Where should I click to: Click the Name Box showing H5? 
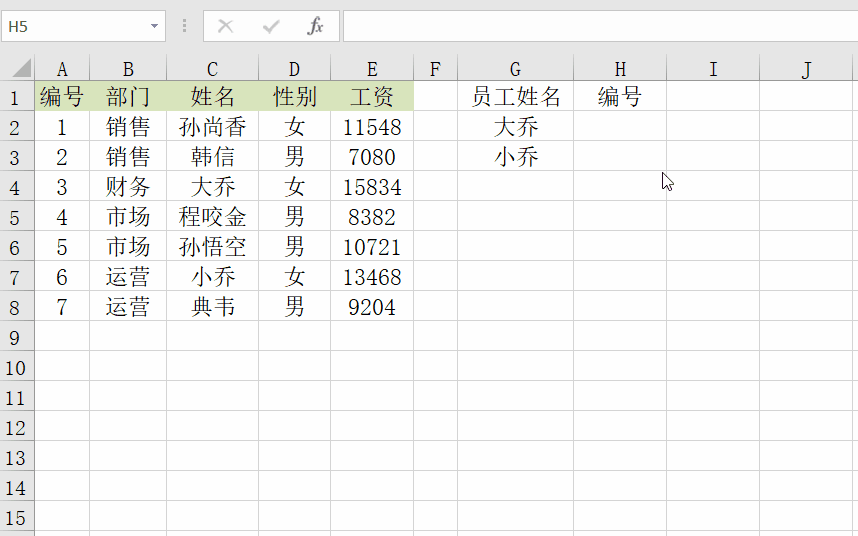[x=83, y=26]
